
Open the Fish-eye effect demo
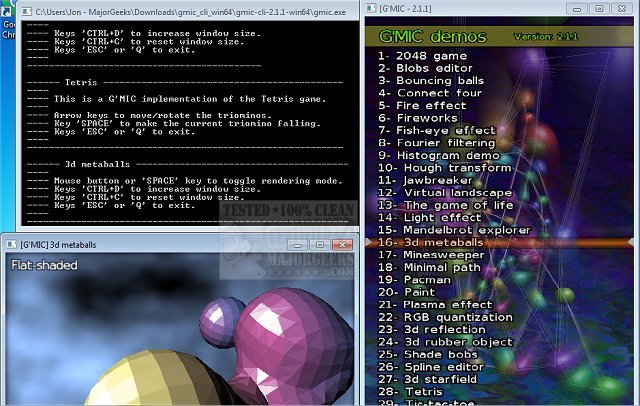pos(436,131)
